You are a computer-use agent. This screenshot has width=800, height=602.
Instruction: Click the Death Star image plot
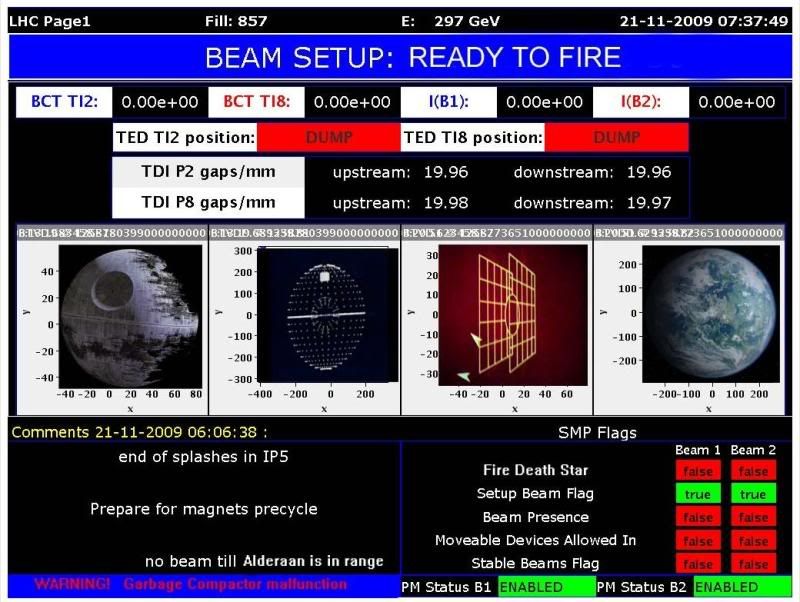[x=131, y=316]
